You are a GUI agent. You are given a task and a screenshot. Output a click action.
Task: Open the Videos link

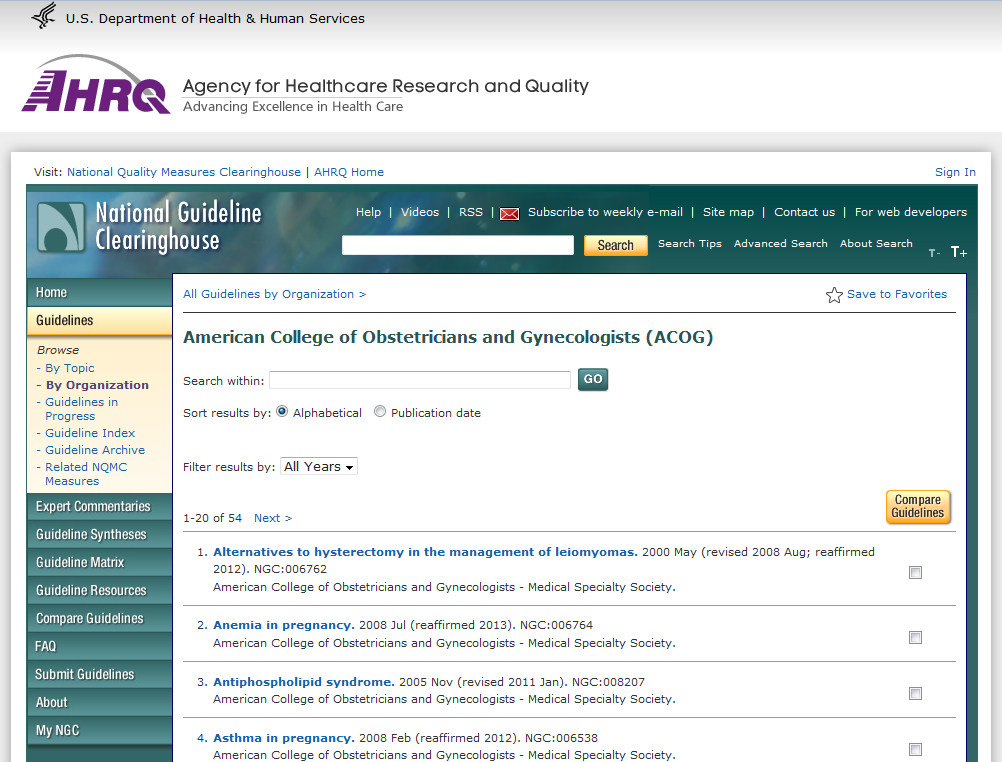(x=420, y=212)
